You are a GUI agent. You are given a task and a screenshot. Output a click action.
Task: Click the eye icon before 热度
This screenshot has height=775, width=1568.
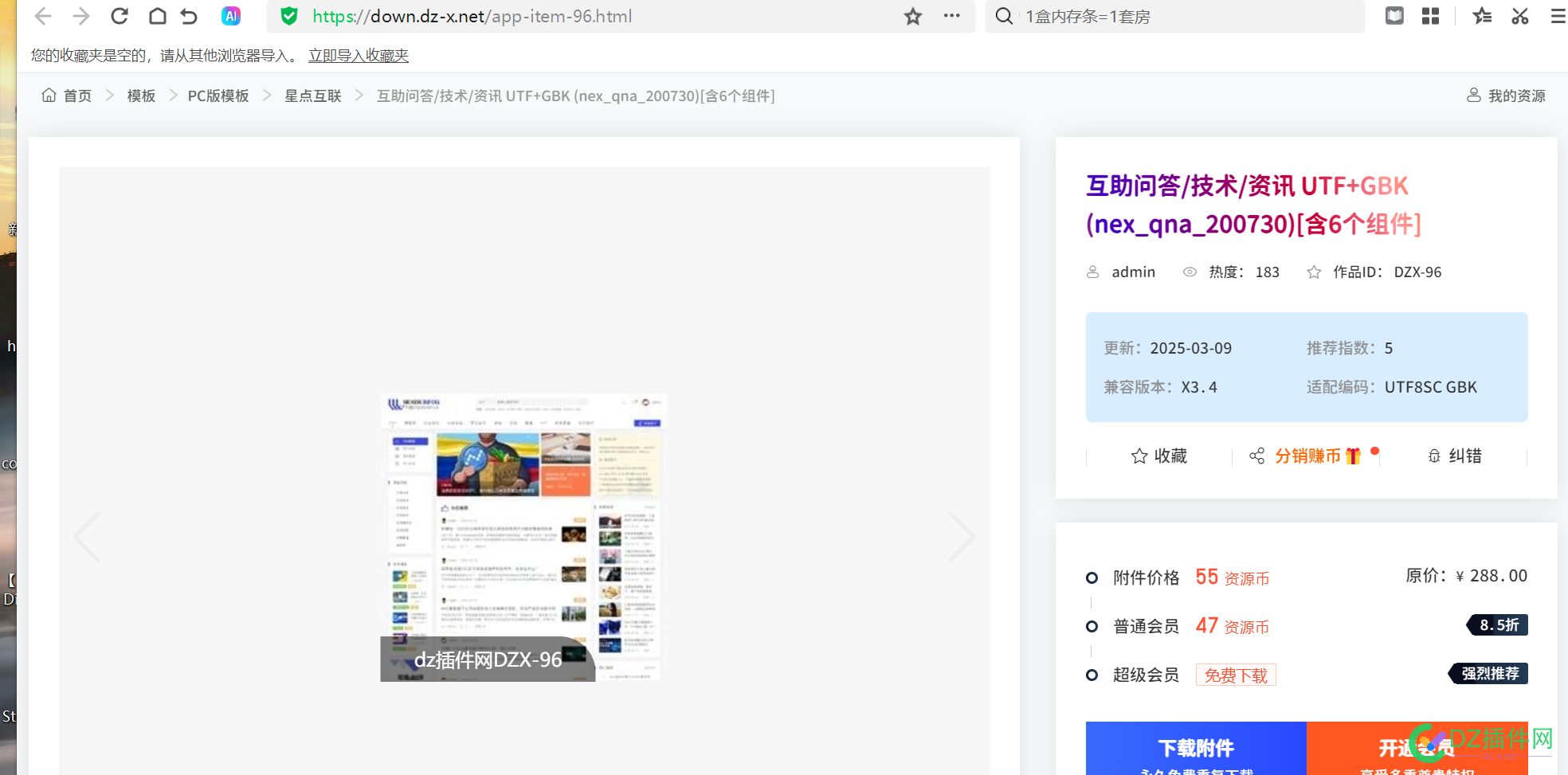(1190, 272)
